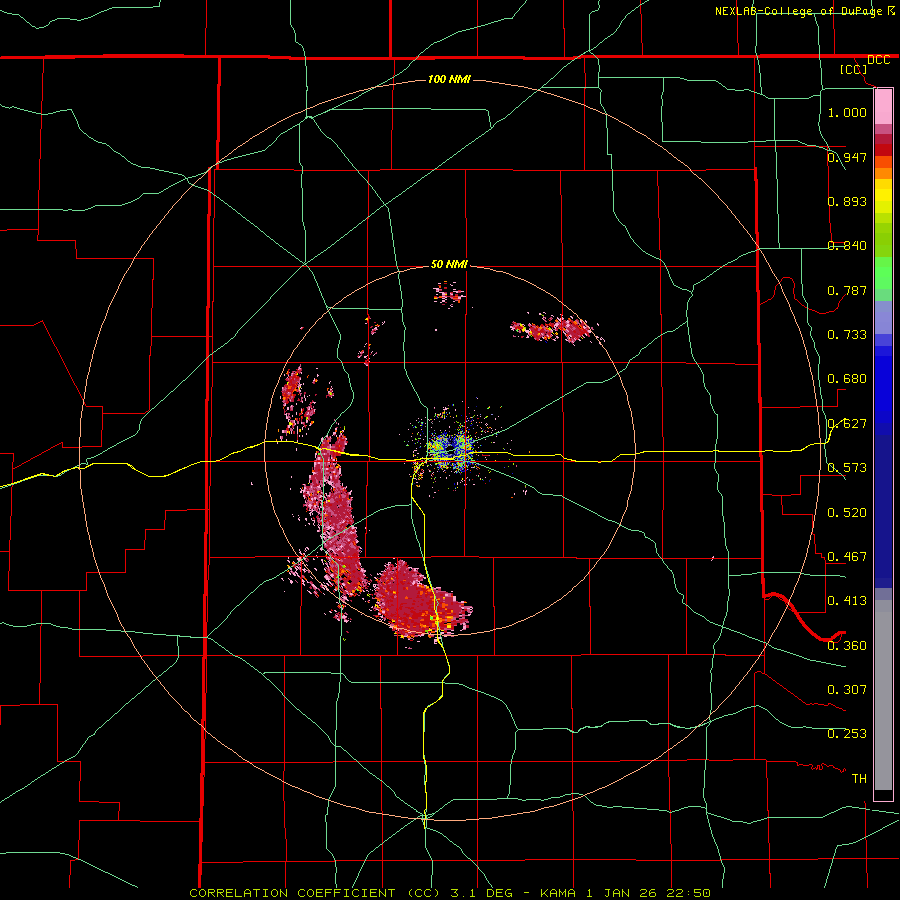The image size is (900, 900).
Task: Click the 0.520 scale value
Action: click(847, 512)
